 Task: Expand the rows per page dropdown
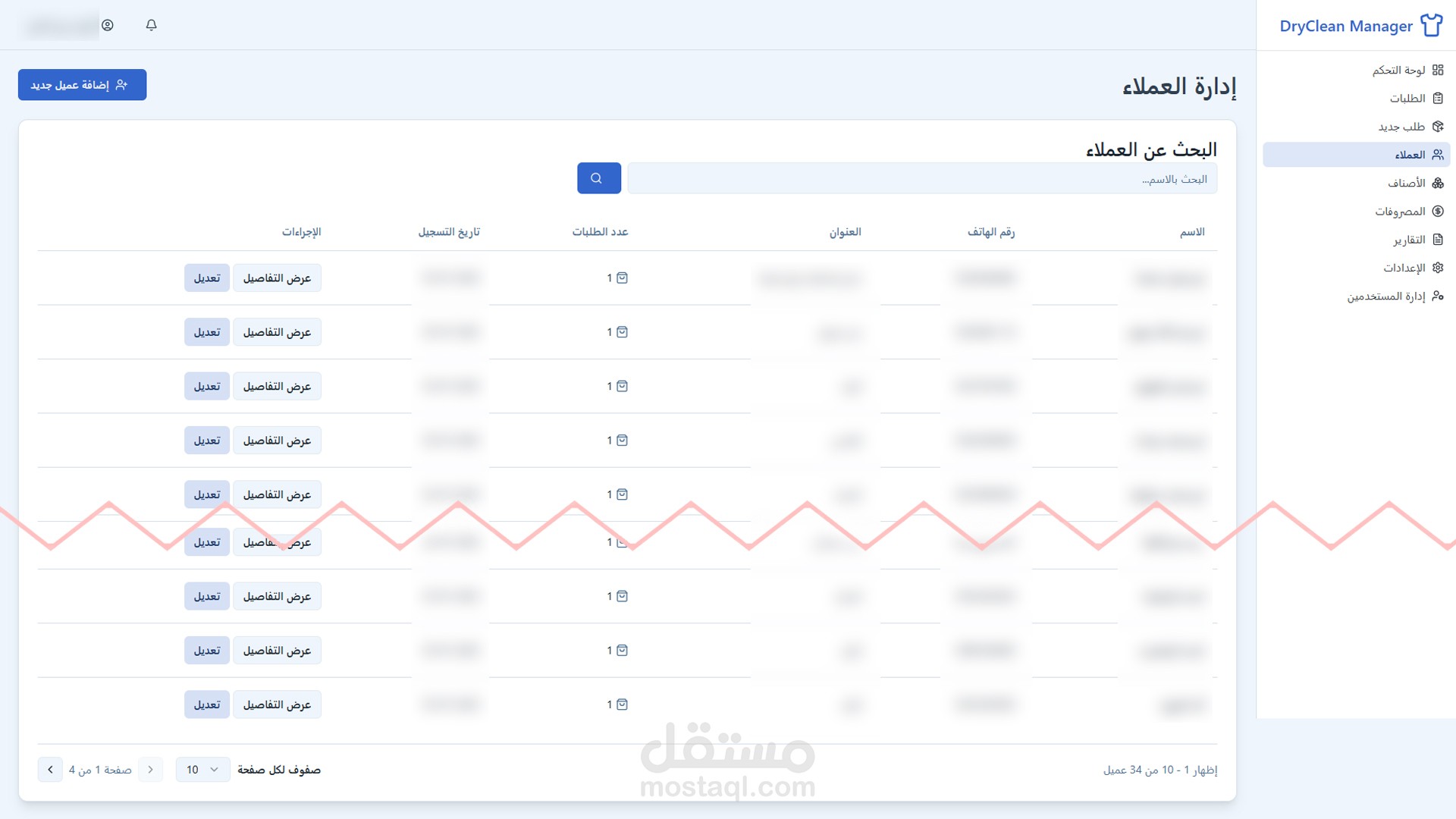click(x=202, y=770)
